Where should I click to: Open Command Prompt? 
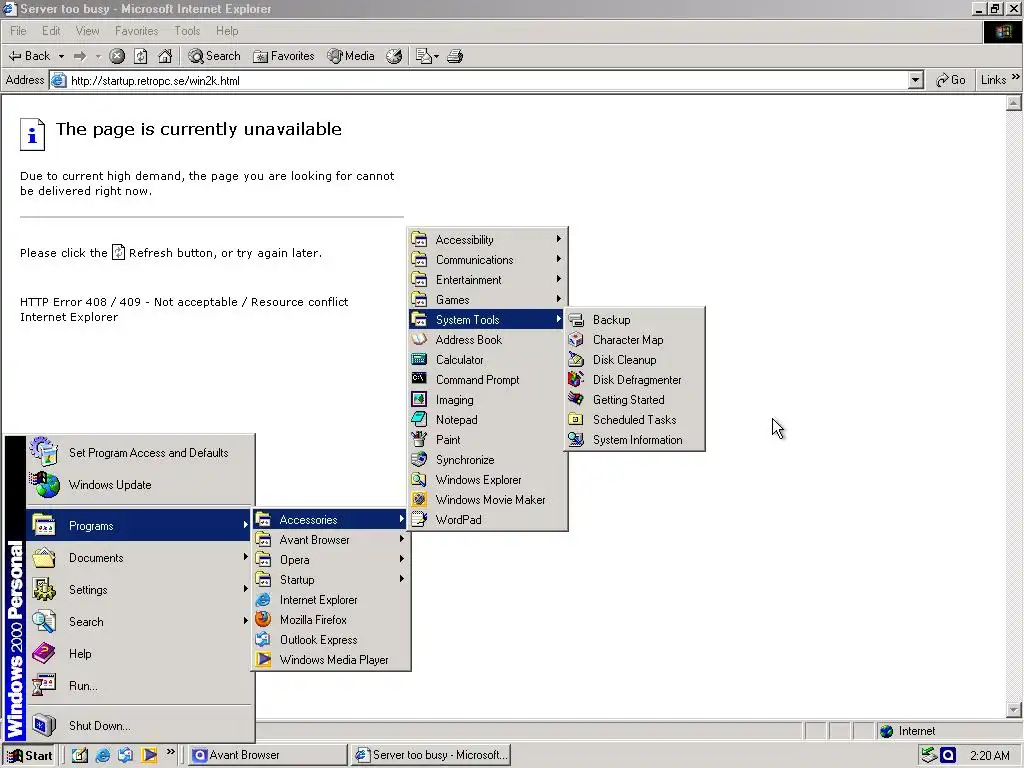487,380
